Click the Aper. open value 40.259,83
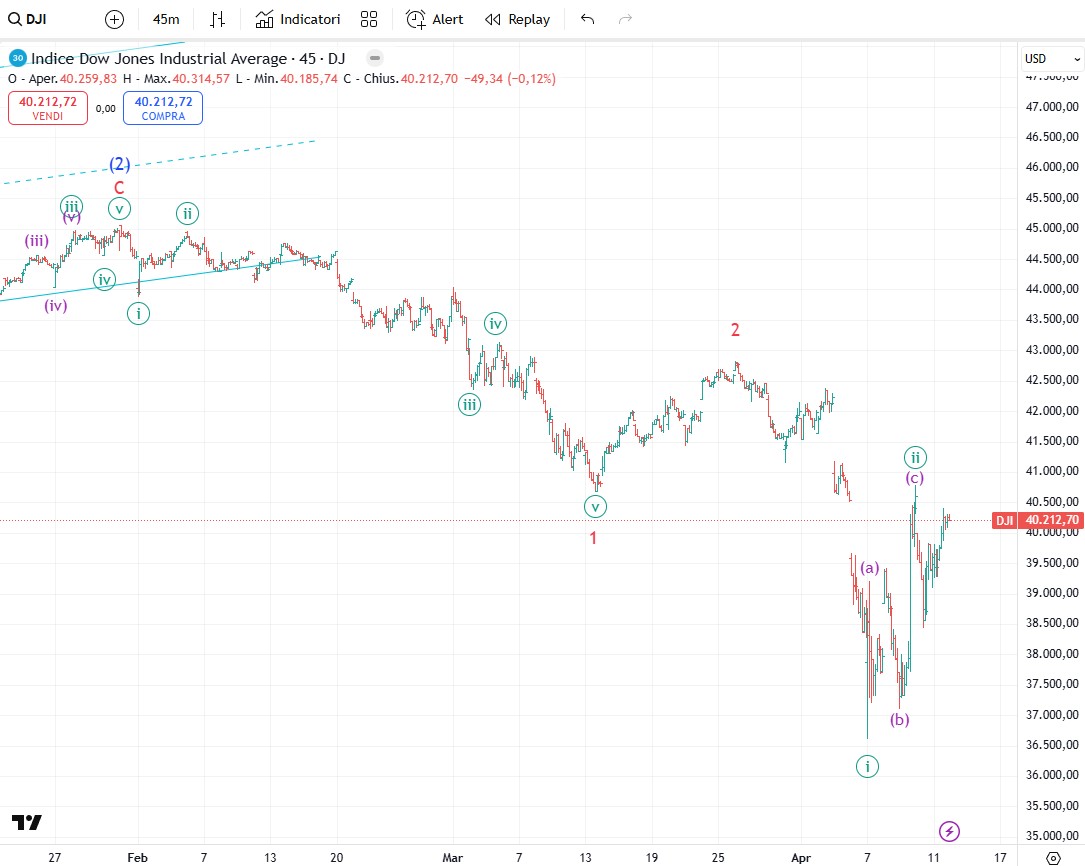This screenshot has width=1085, height=866. pyautogui.click(x=89, y=79)
